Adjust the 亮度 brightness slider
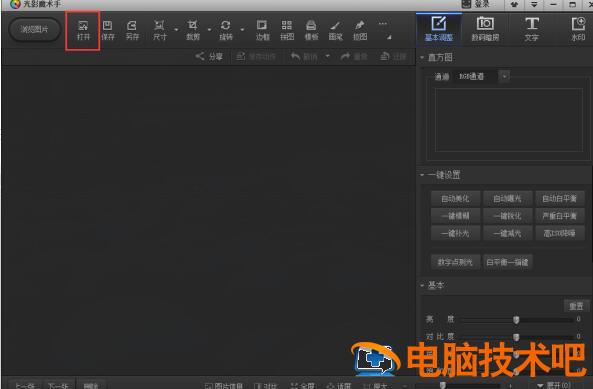The image size is (593, 389). (516, 320)
